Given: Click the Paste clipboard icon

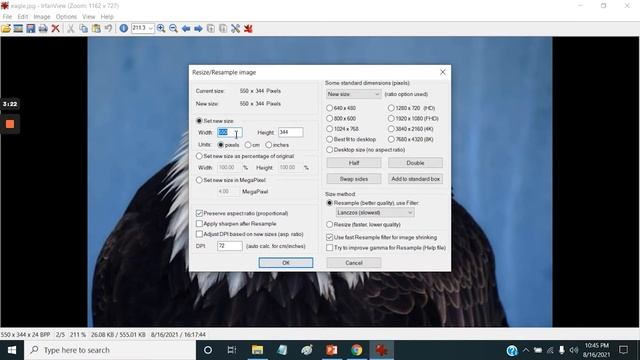Looking at the screenshot, I should [96, 29].
